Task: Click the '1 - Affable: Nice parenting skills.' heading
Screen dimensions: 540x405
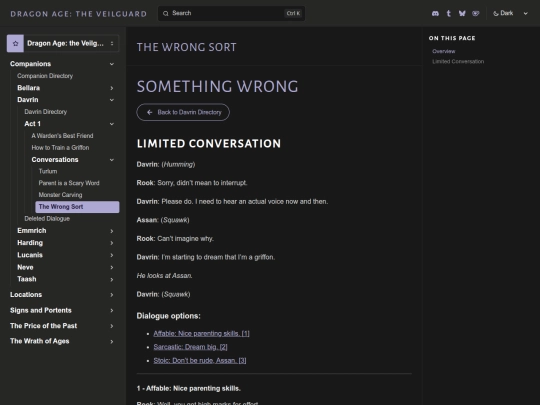Action: tap(189, 388)
